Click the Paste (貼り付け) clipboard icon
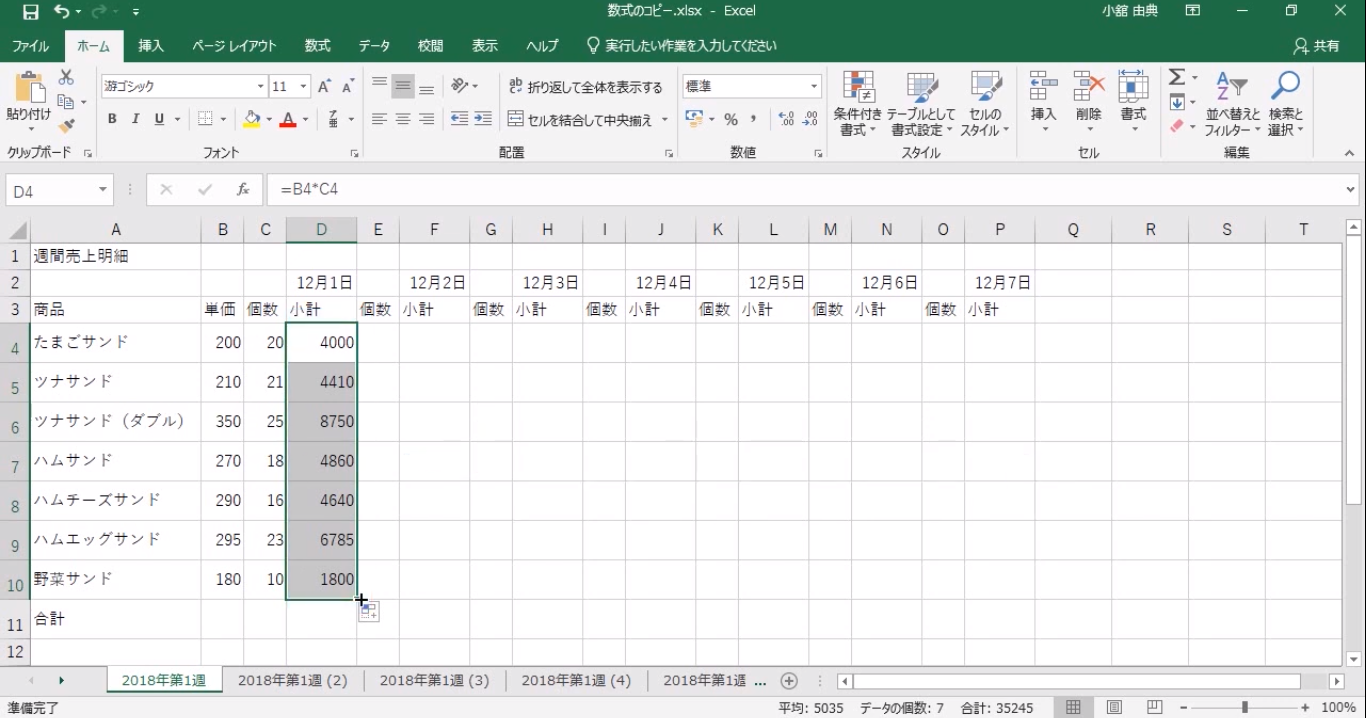Image resolution: width=1366 pixels, height=718 pixels. tap(28, 89)
